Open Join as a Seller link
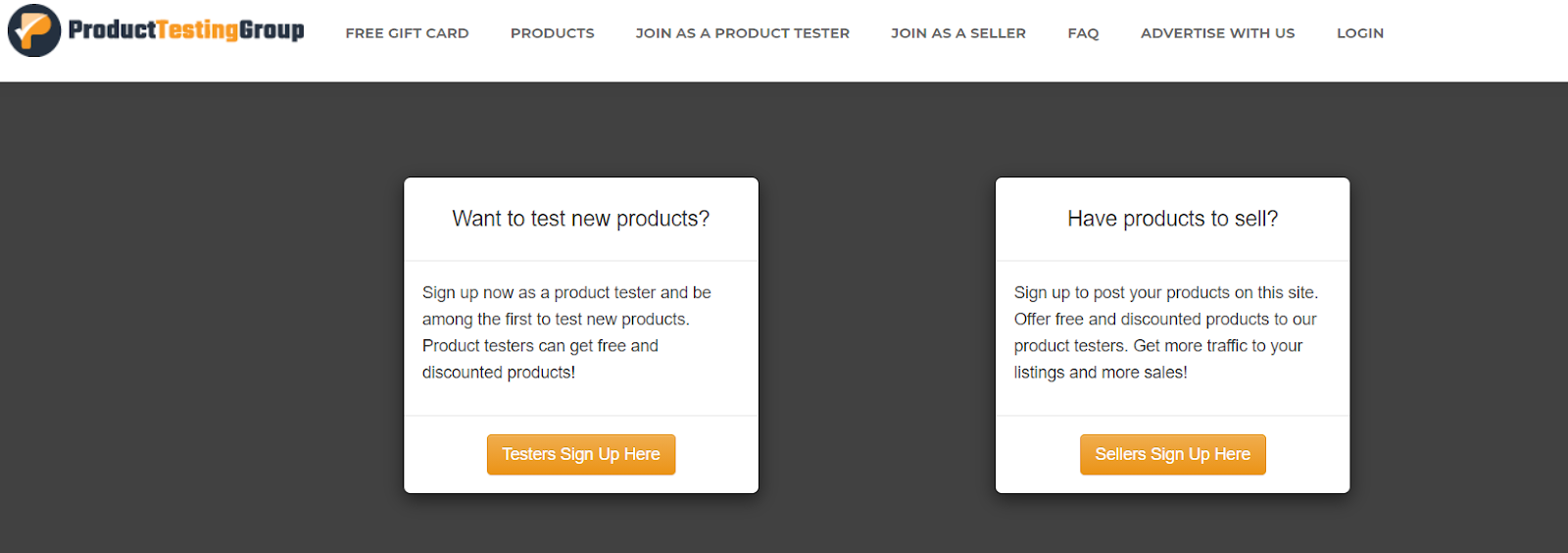This screenshot has height=553, width=1568. click(958, 33)
